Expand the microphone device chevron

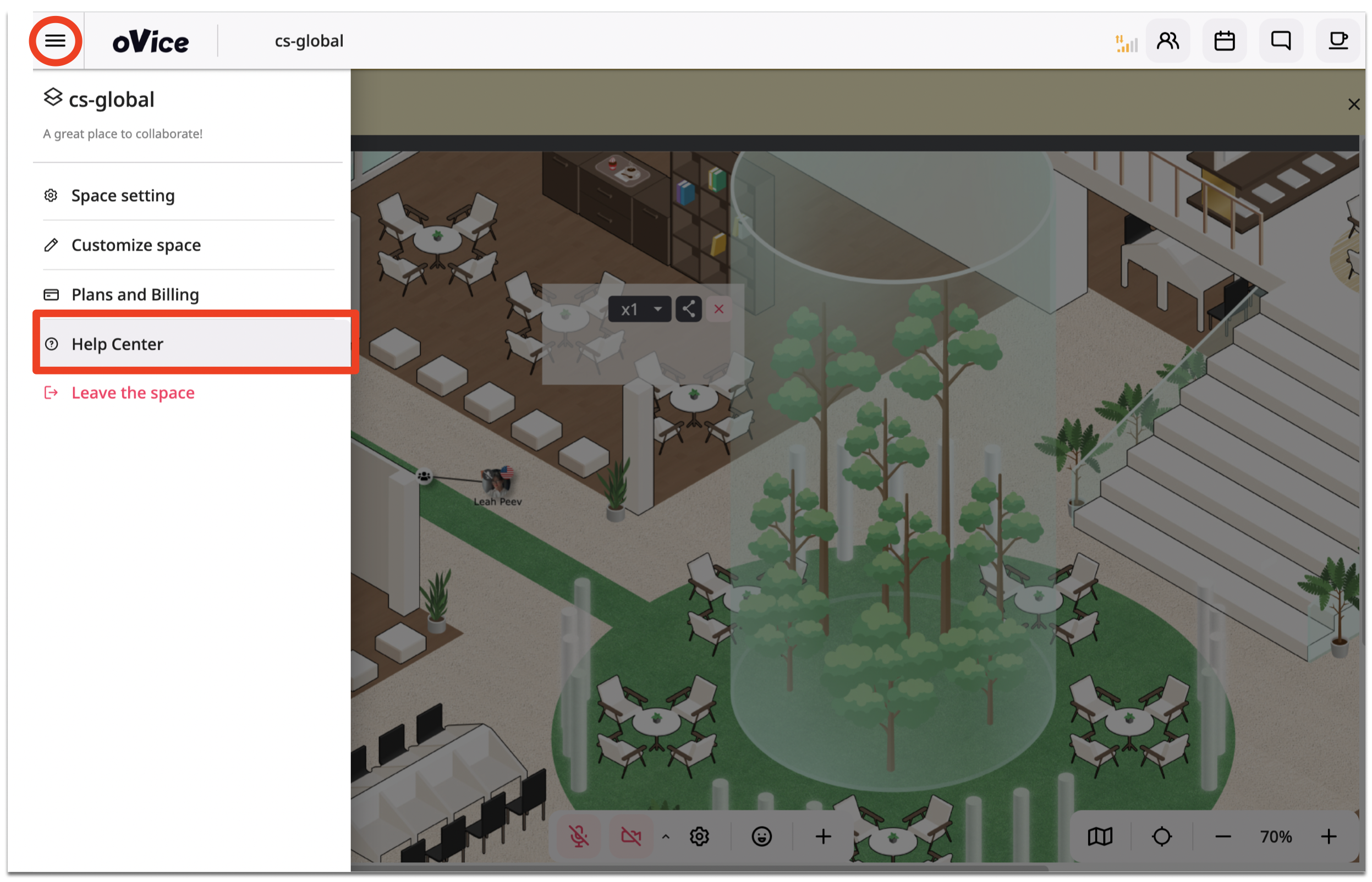pyautogui.click(x=665, y=836)
